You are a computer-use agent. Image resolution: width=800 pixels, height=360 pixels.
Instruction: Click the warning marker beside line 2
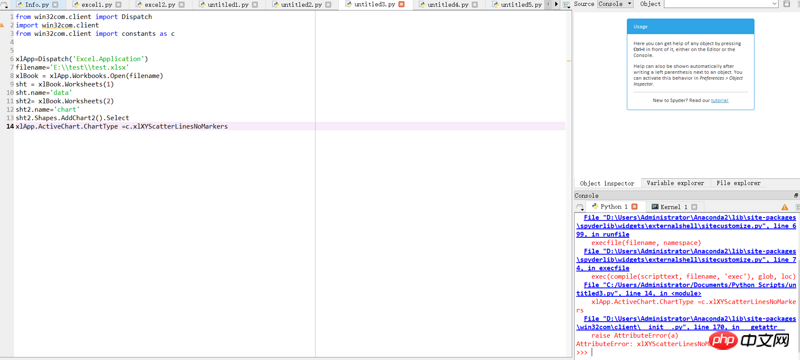[x=2, y=25]
